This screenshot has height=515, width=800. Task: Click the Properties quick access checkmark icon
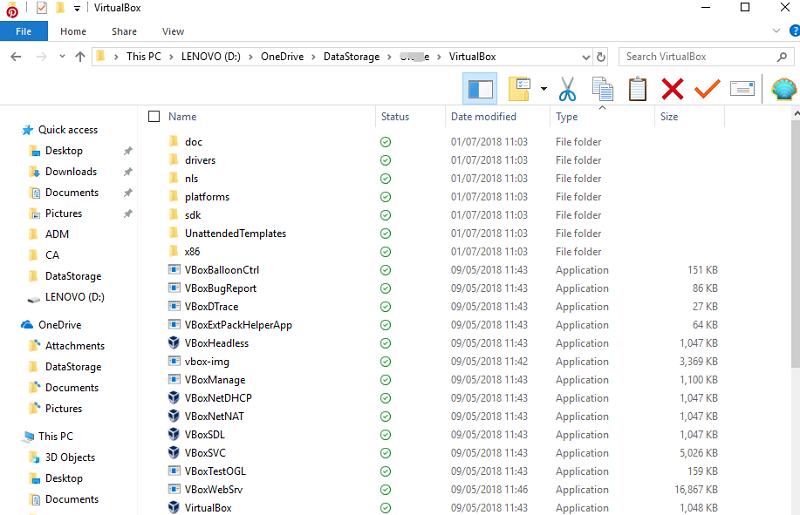42,8
